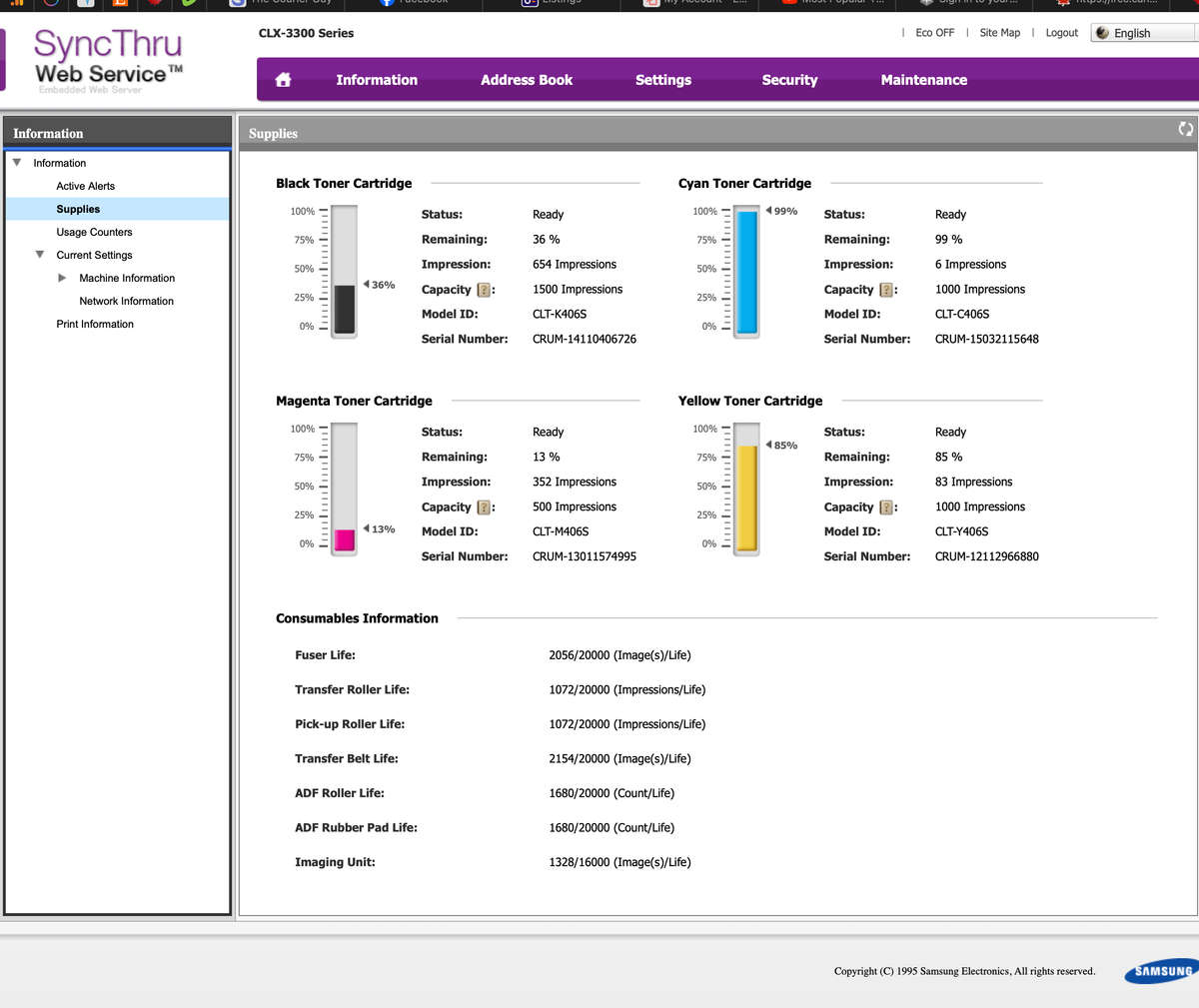
Task: Click Magenta toner Capacity help icon
Action: [x=484, y=507]
